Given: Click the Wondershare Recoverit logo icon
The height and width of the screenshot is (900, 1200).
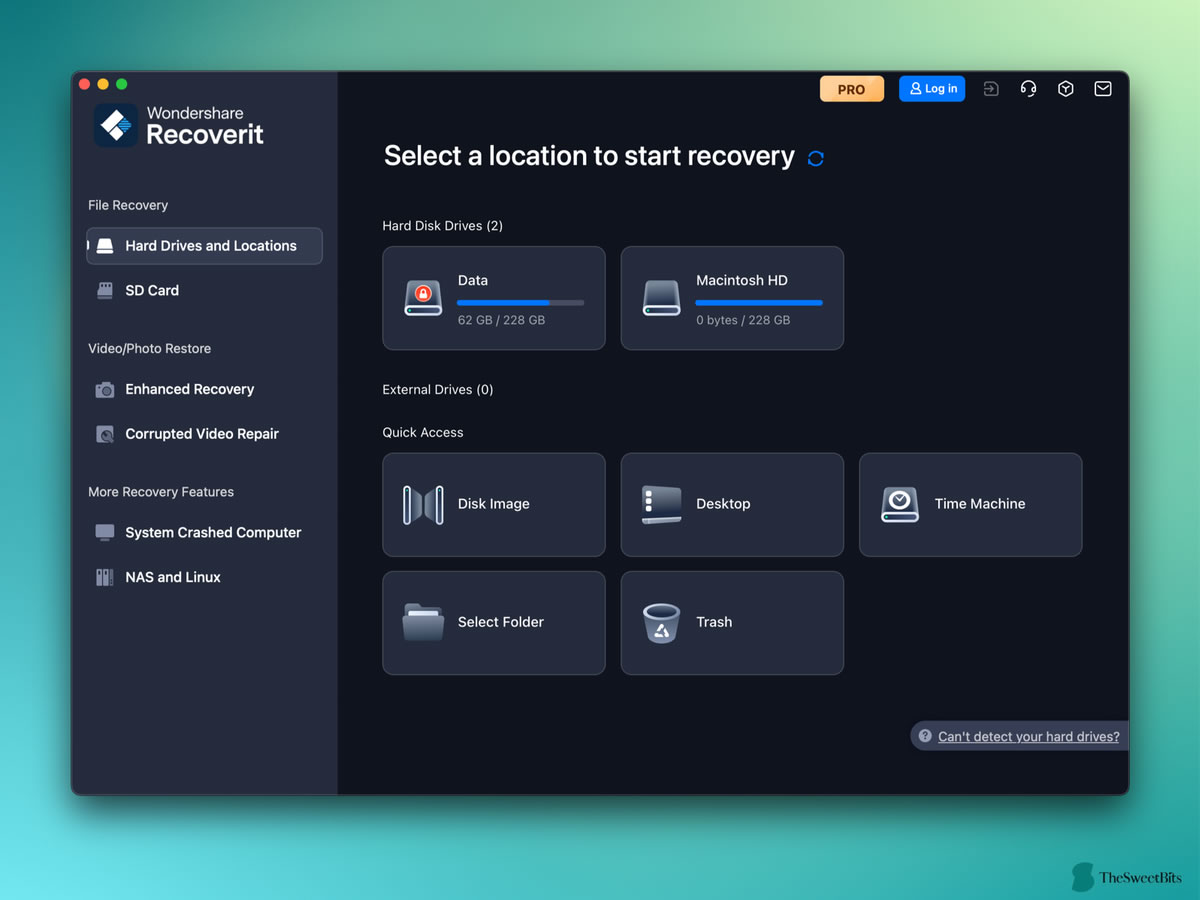Looking at the screenshot, I should 116,125.
